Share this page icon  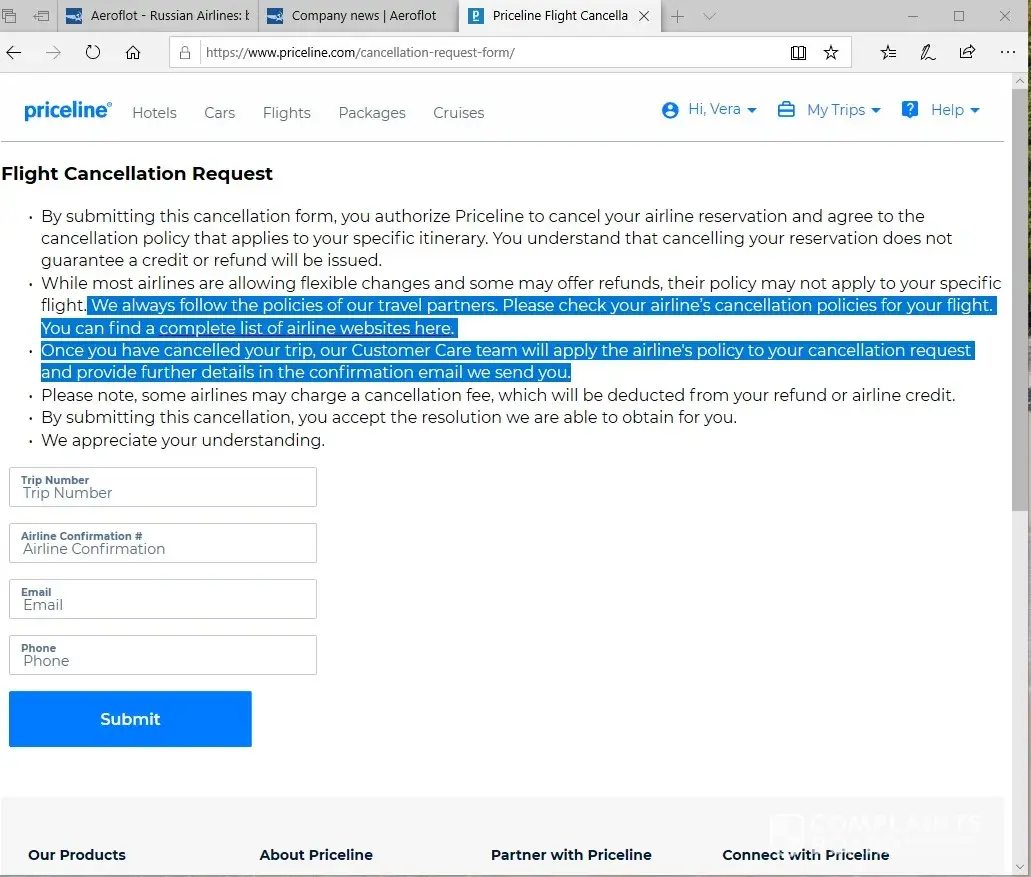(967, 52)
